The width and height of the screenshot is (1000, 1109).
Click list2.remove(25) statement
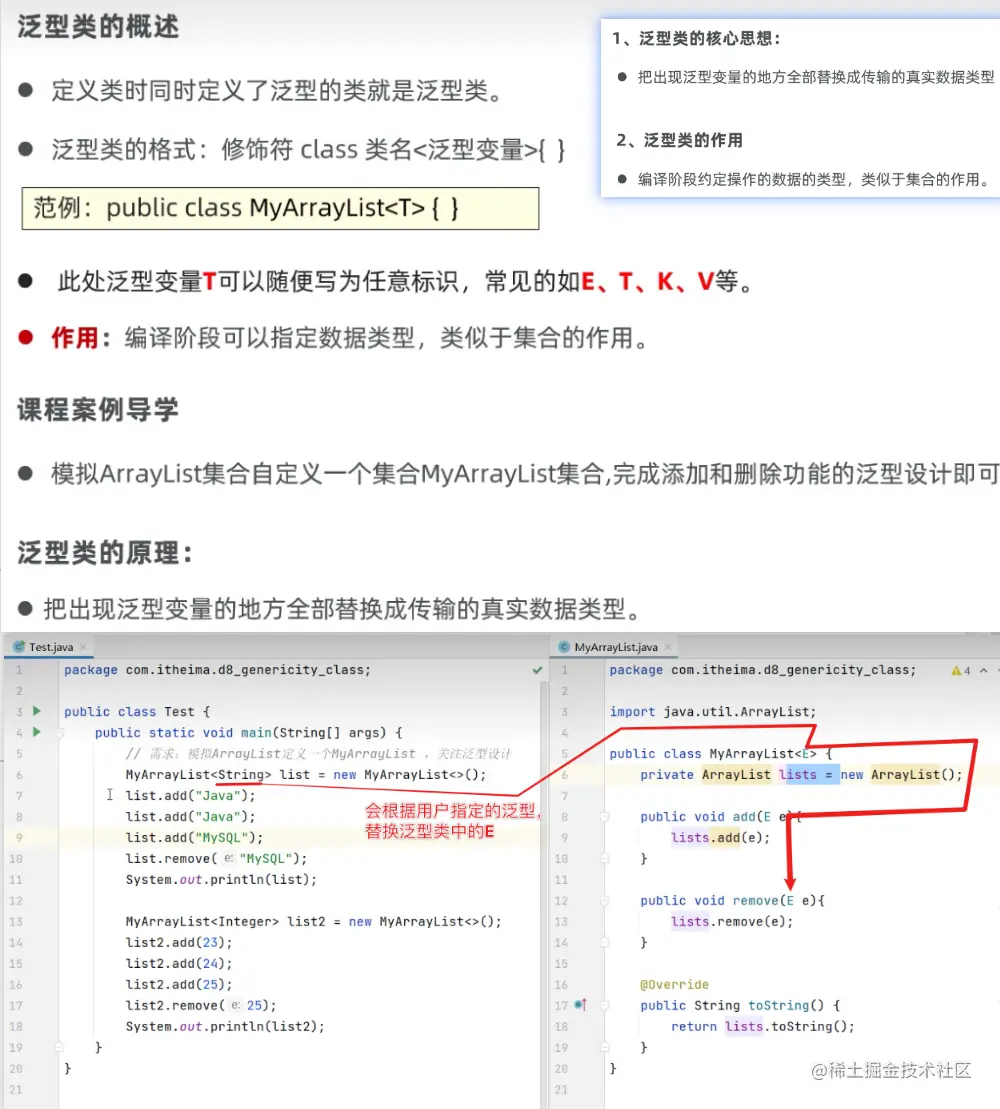coord(201,1005)
